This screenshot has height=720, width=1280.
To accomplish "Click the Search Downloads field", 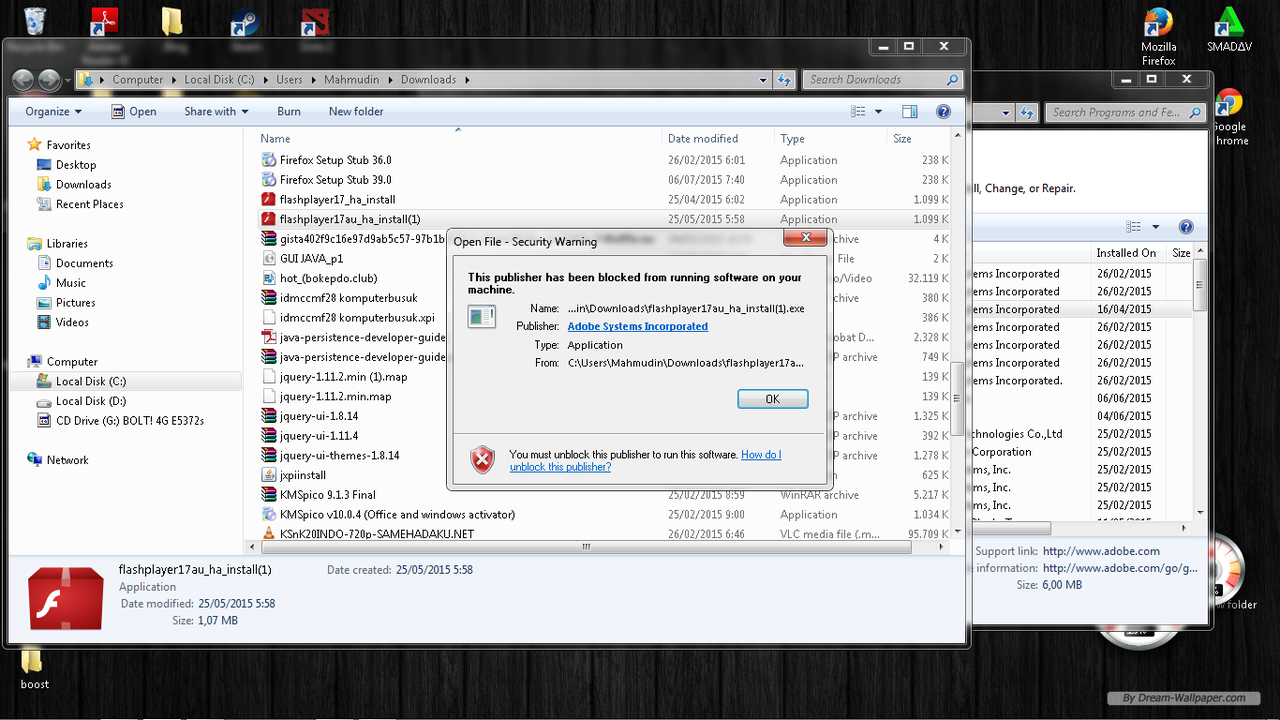I will (883, 80).
